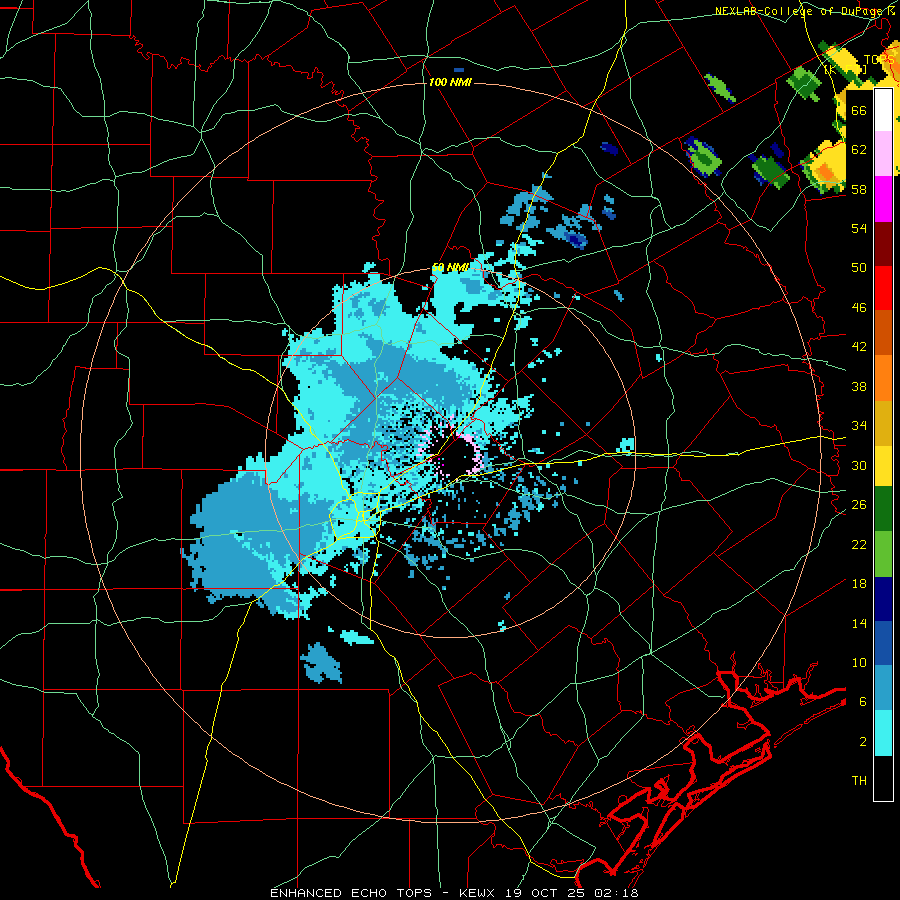Click the magenta legend swatch

(883, 199)
